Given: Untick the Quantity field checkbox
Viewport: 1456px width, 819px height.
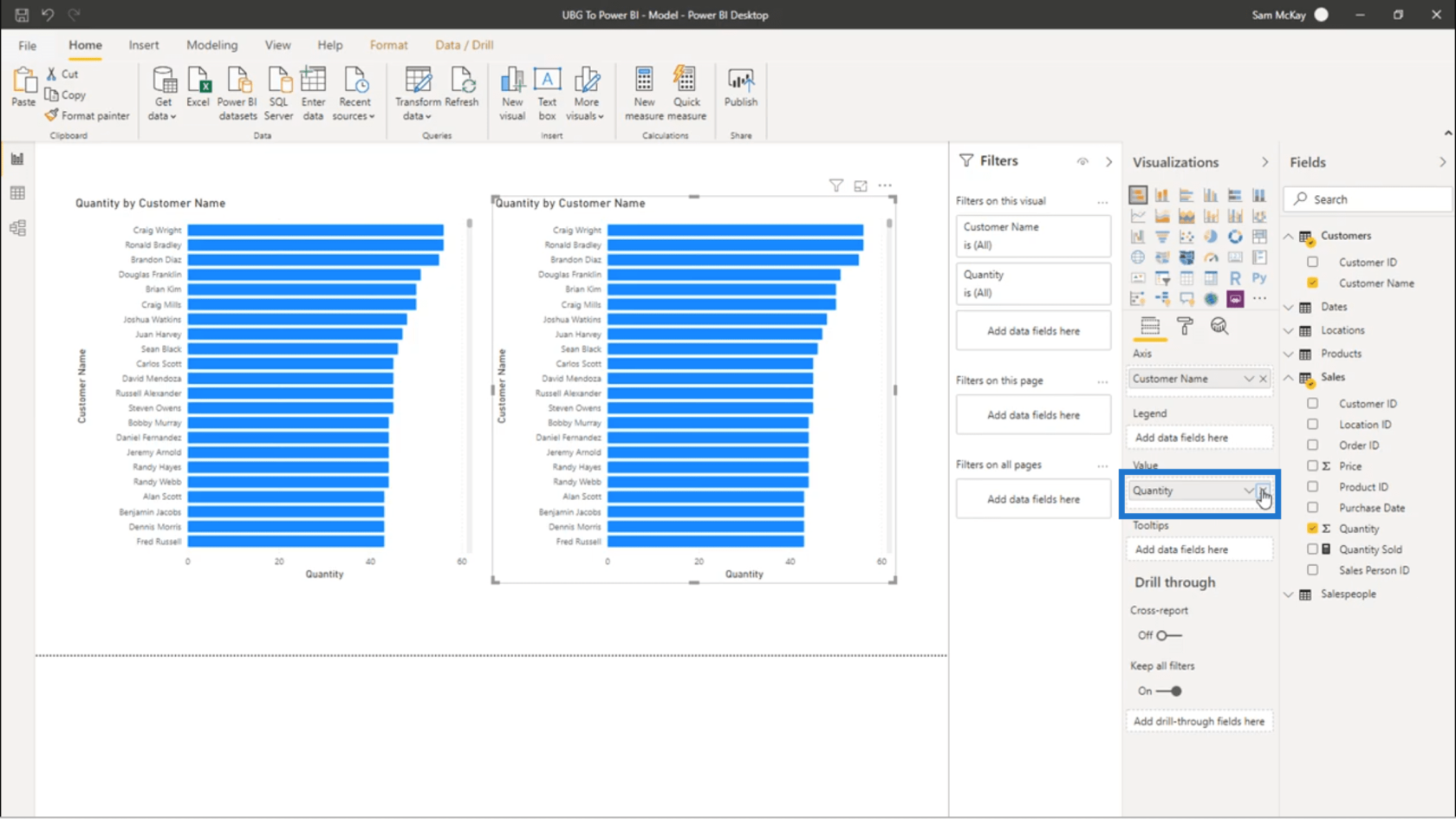Looking at the screenshot, I should point(1313,529).
